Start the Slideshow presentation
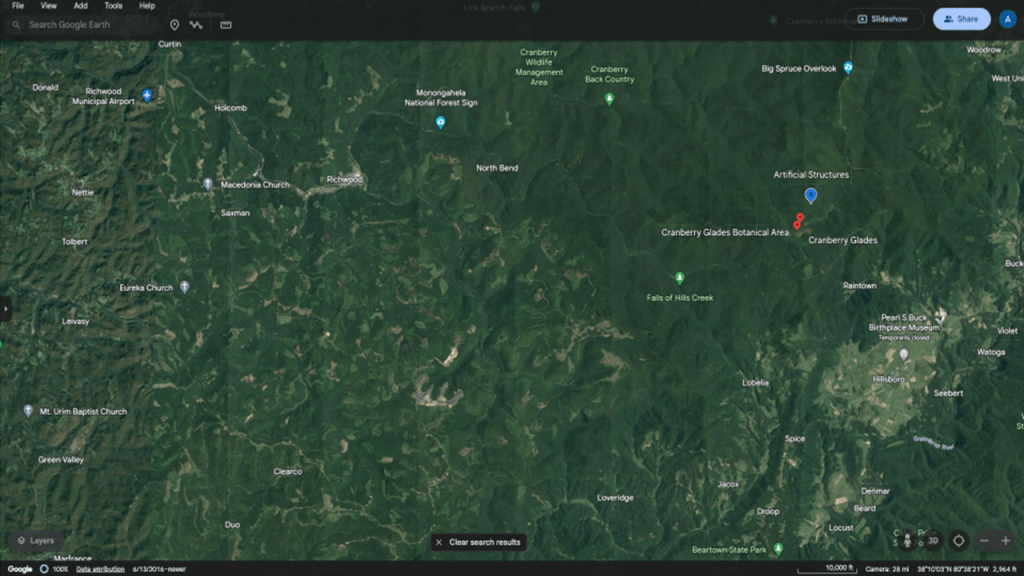The image size is (1024, 576). tap(883, 19)
